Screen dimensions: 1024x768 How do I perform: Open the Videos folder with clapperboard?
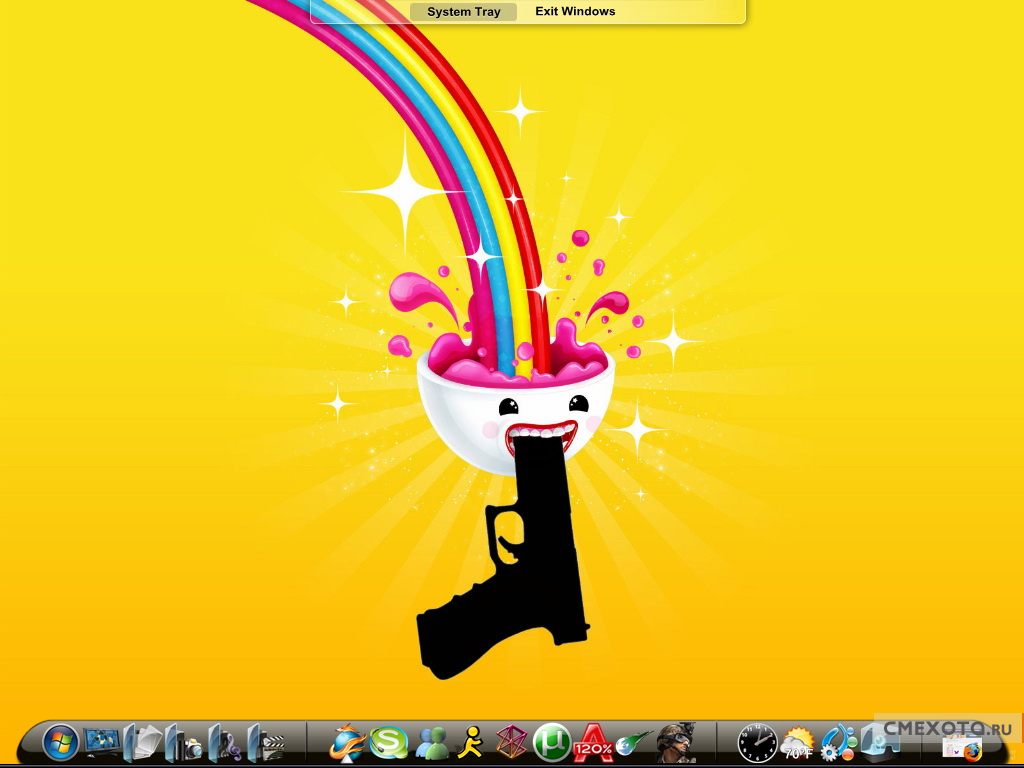tap(266, 743)
